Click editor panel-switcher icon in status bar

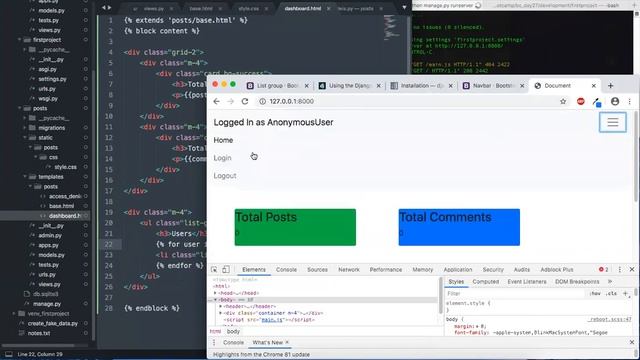[9, 354]
